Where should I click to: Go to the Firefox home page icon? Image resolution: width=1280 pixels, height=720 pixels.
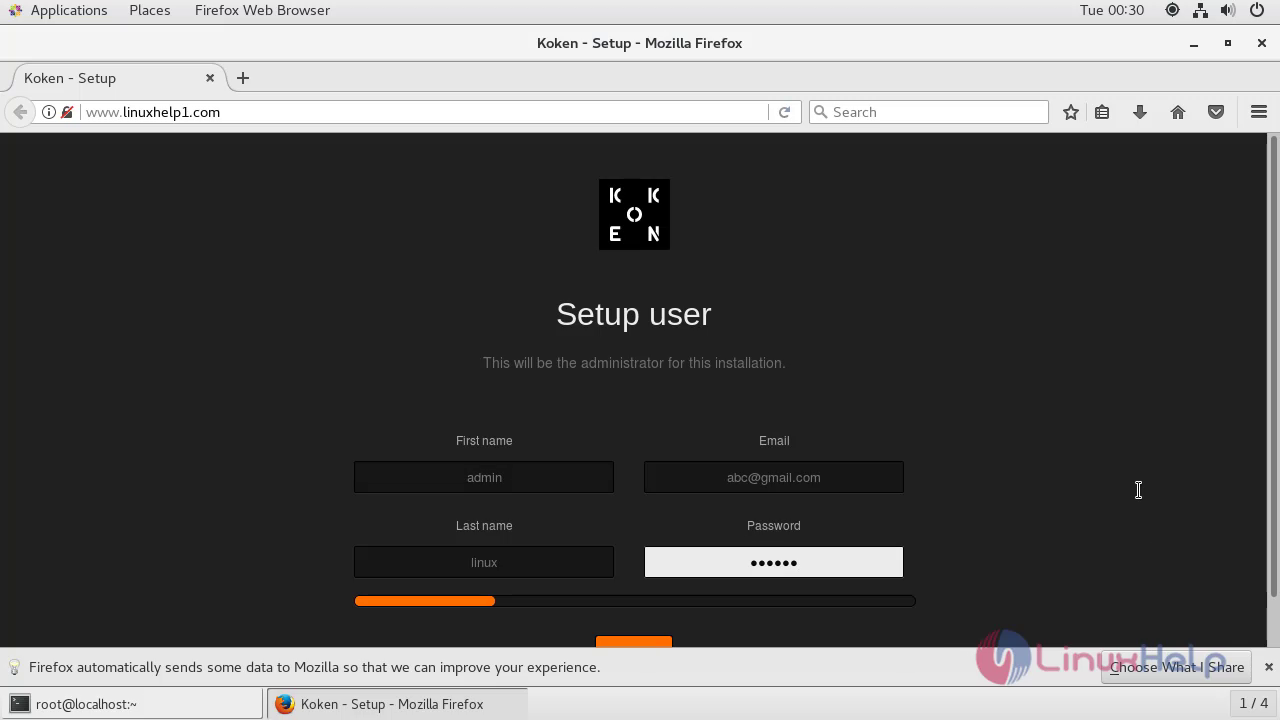[x=1178, y=112]
